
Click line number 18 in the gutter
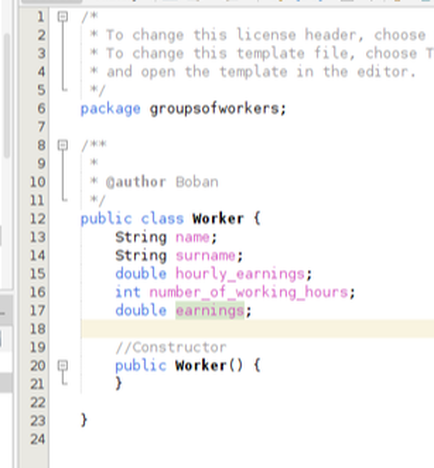pos(38,329)
